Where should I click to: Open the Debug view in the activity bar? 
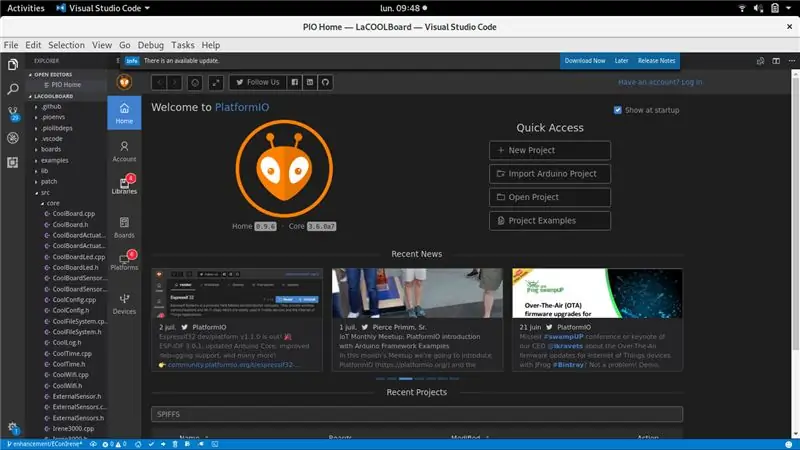click(13, 138)
